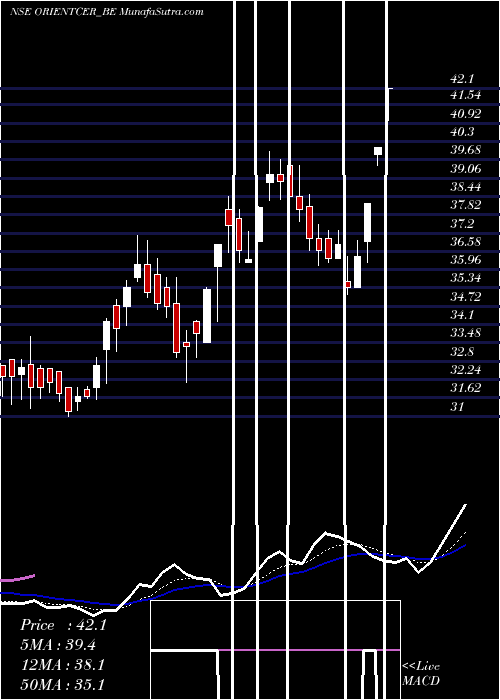Click the 31.62 price axis label
The image size is (500, 700).
(x=466, y=388)
